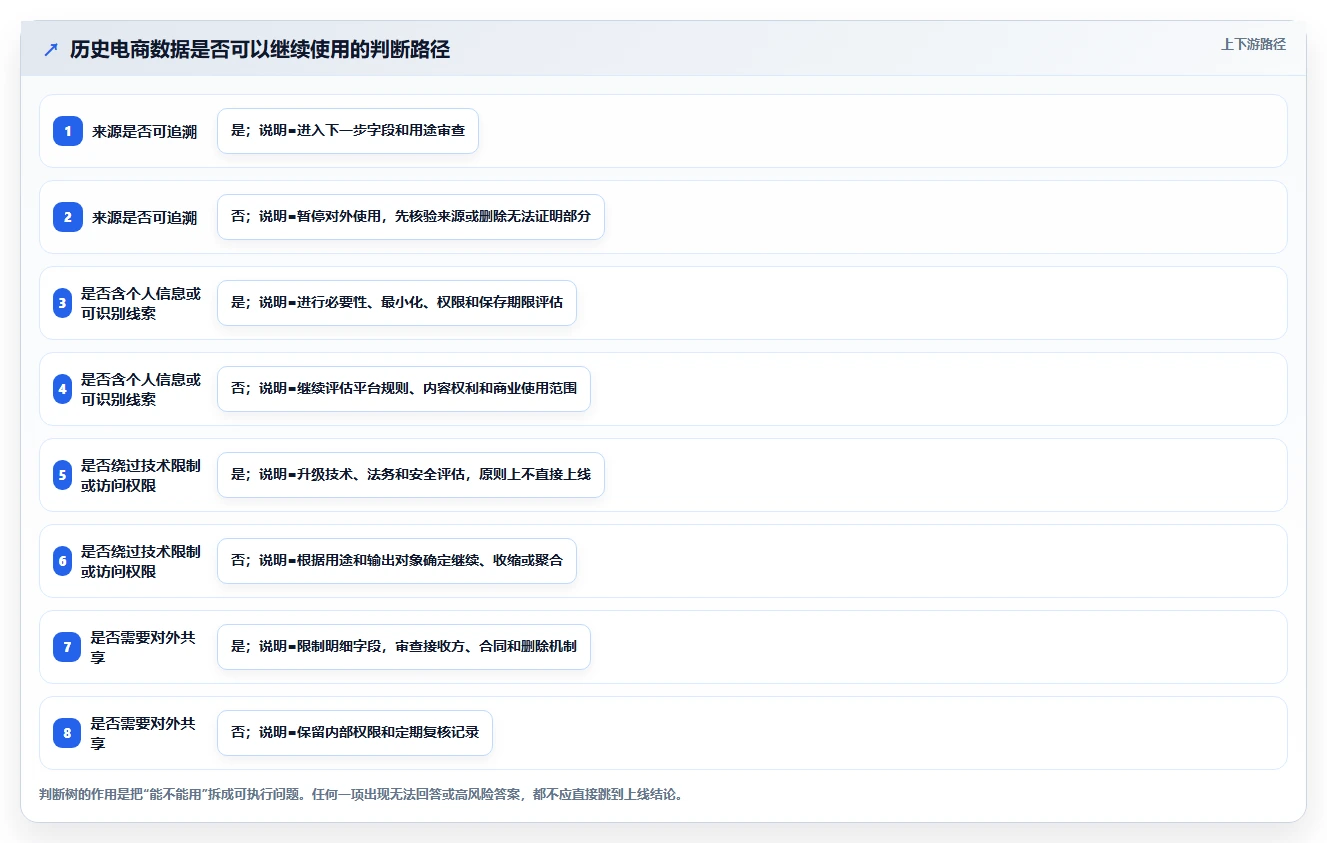Image resolution: width=1327 pixels, height=843 pixels.
Task: Click the answer box 继续评估平台规则、内容权利
Action: (404, 389)
